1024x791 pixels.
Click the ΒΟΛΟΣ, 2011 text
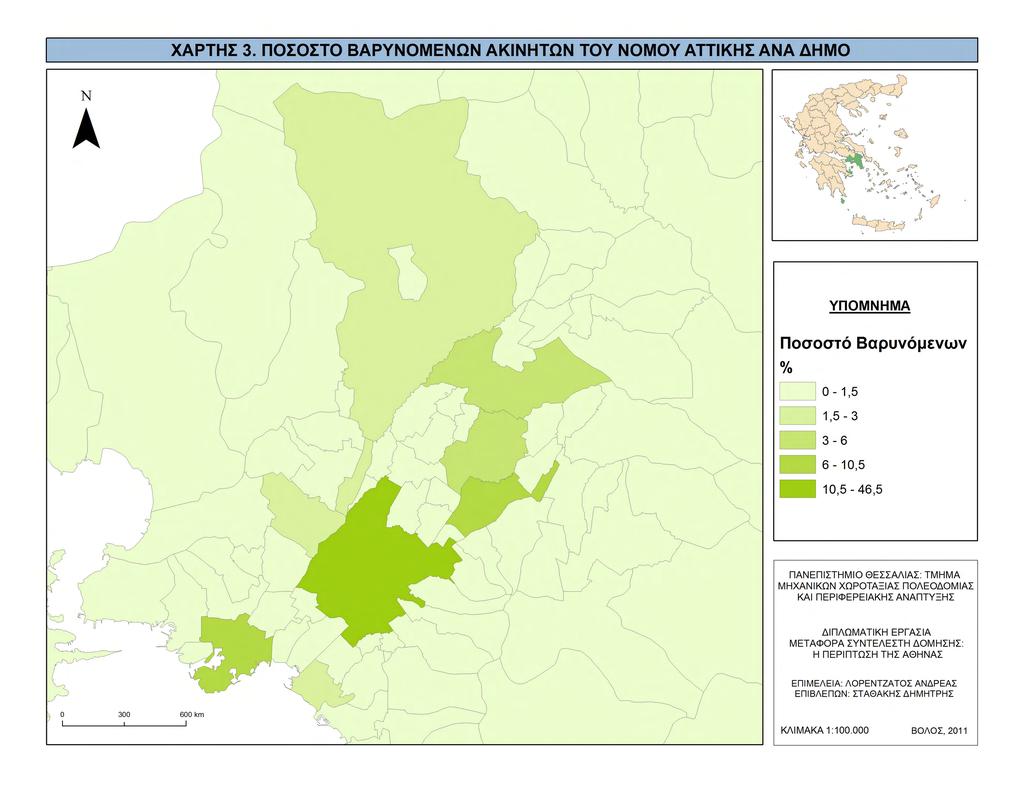(x=939, y=731)
